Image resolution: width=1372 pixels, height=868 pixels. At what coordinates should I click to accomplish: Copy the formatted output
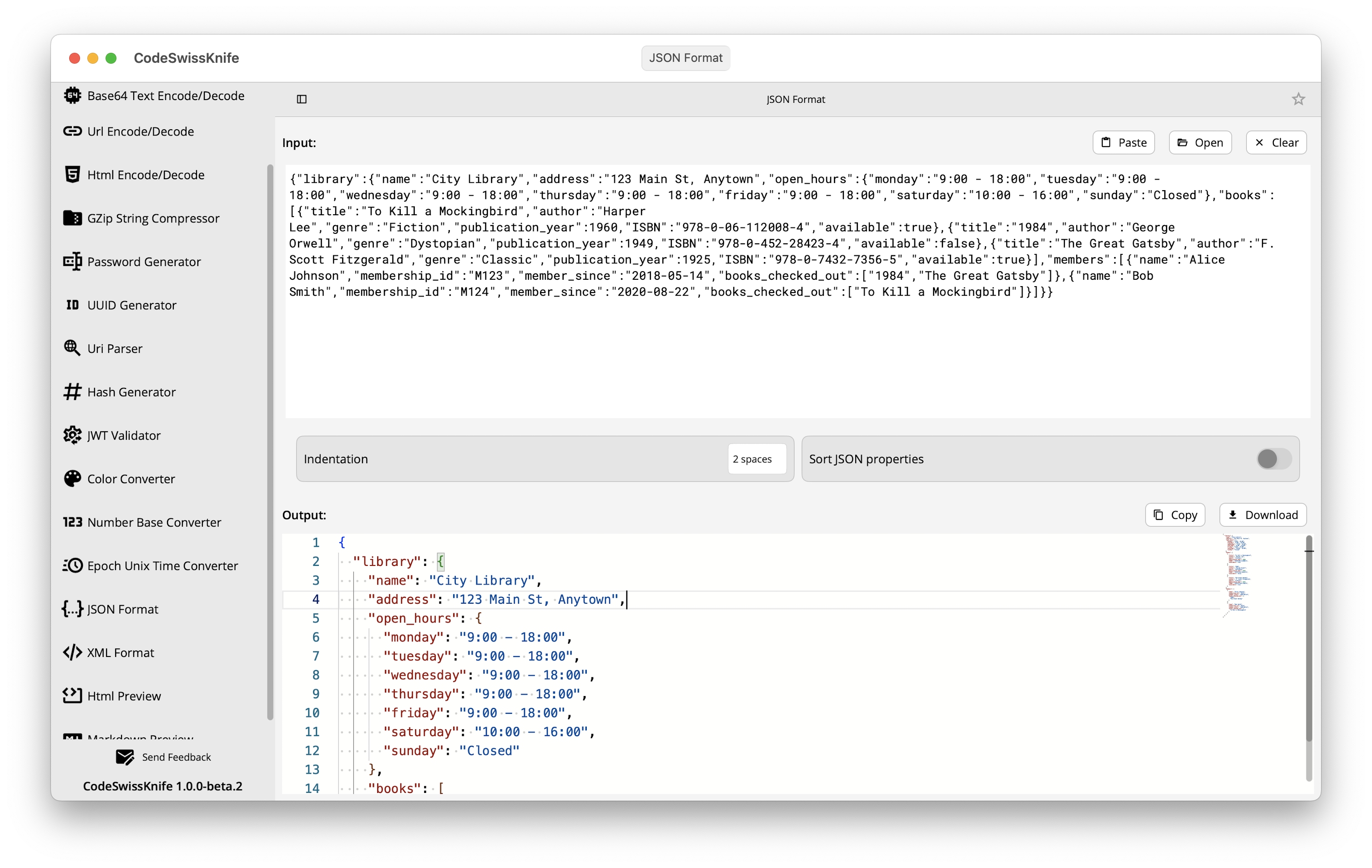(x=1175, y=515)
